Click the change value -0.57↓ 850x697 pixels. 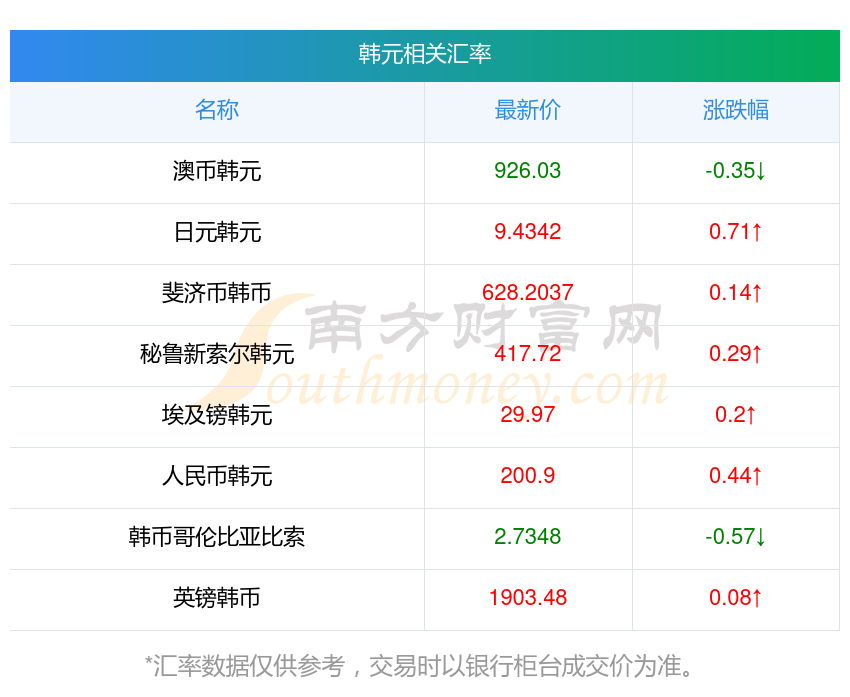(735, 537)
